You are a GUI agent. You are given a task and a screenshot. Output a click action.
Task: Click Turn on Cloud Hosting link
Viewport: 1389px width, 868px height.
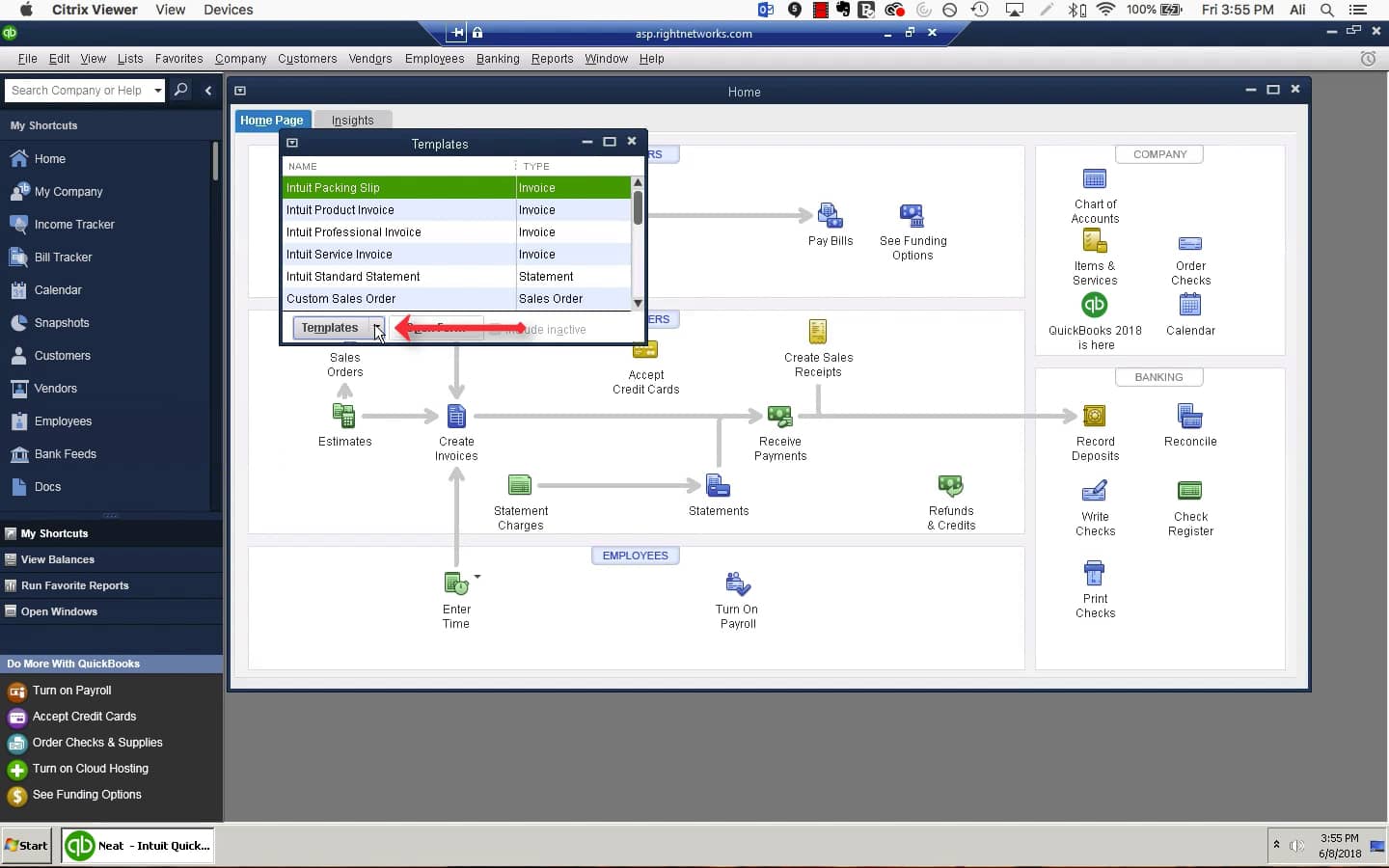point(91,769)
